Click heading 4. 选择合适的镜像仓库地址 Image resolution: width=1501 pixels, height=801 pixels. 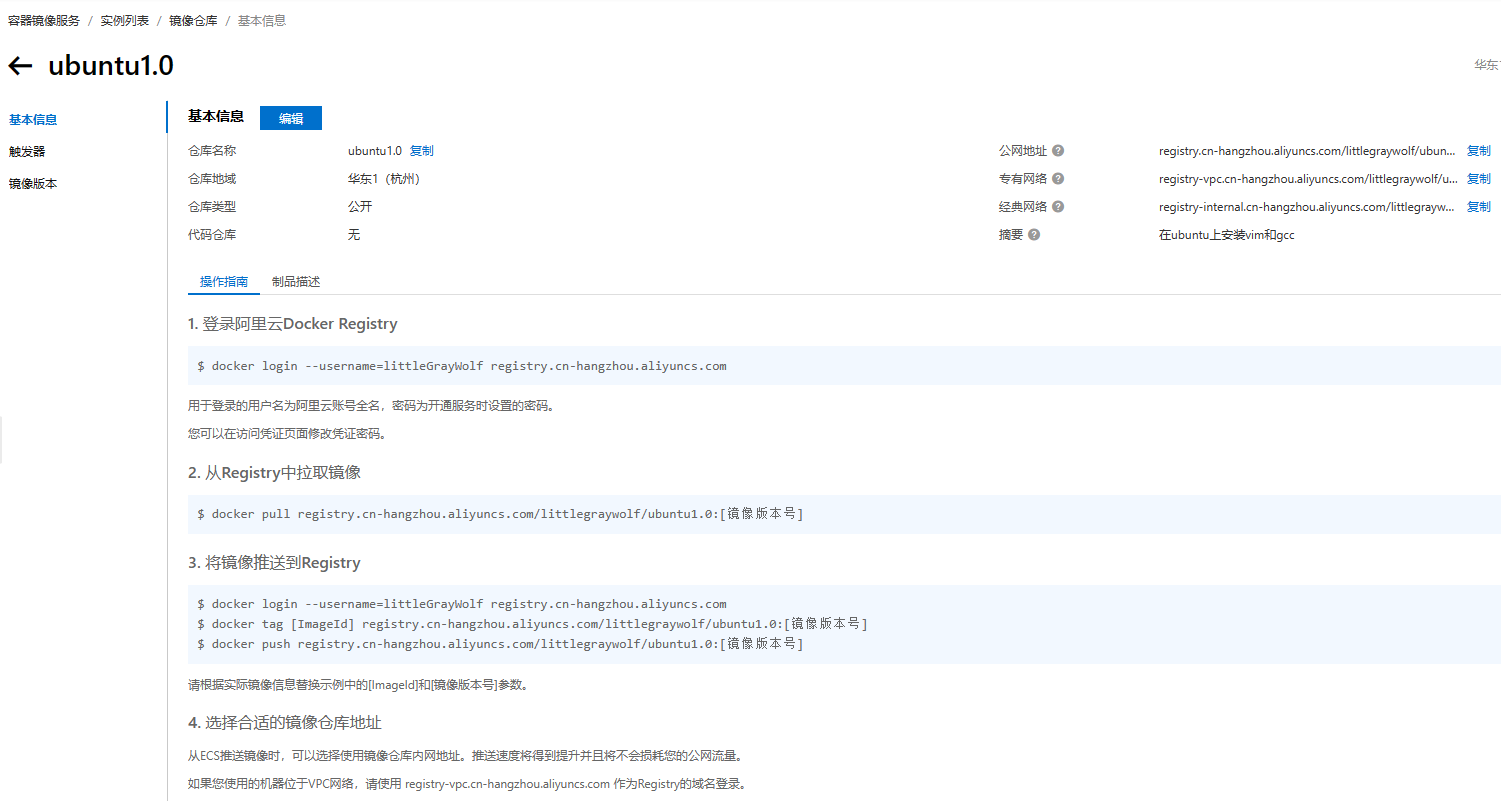(x=285, y=722)
